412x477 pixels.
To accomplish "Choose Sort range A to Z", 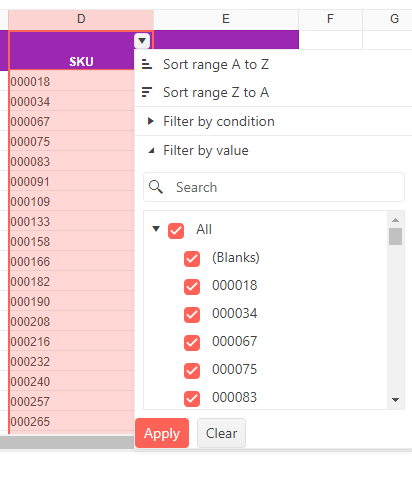I will point(216,64).
